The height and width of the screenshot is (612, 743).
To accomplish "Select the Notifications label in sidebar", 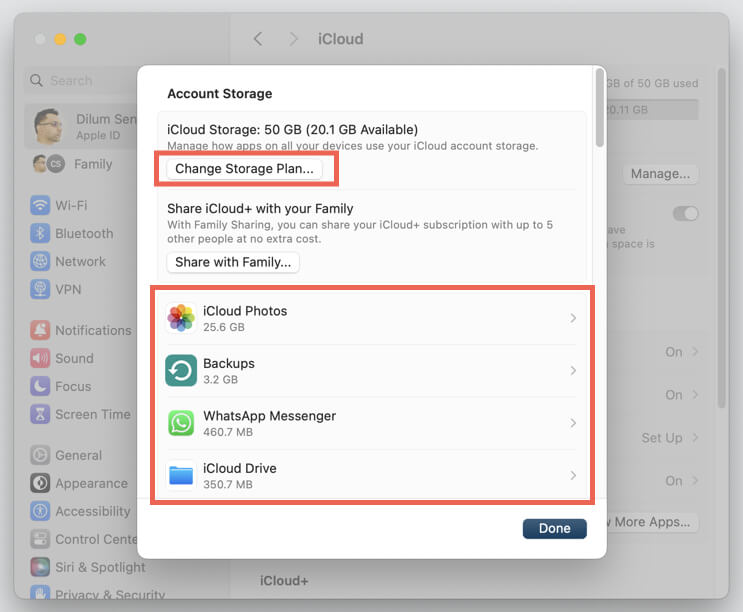I will click(93, 330).
